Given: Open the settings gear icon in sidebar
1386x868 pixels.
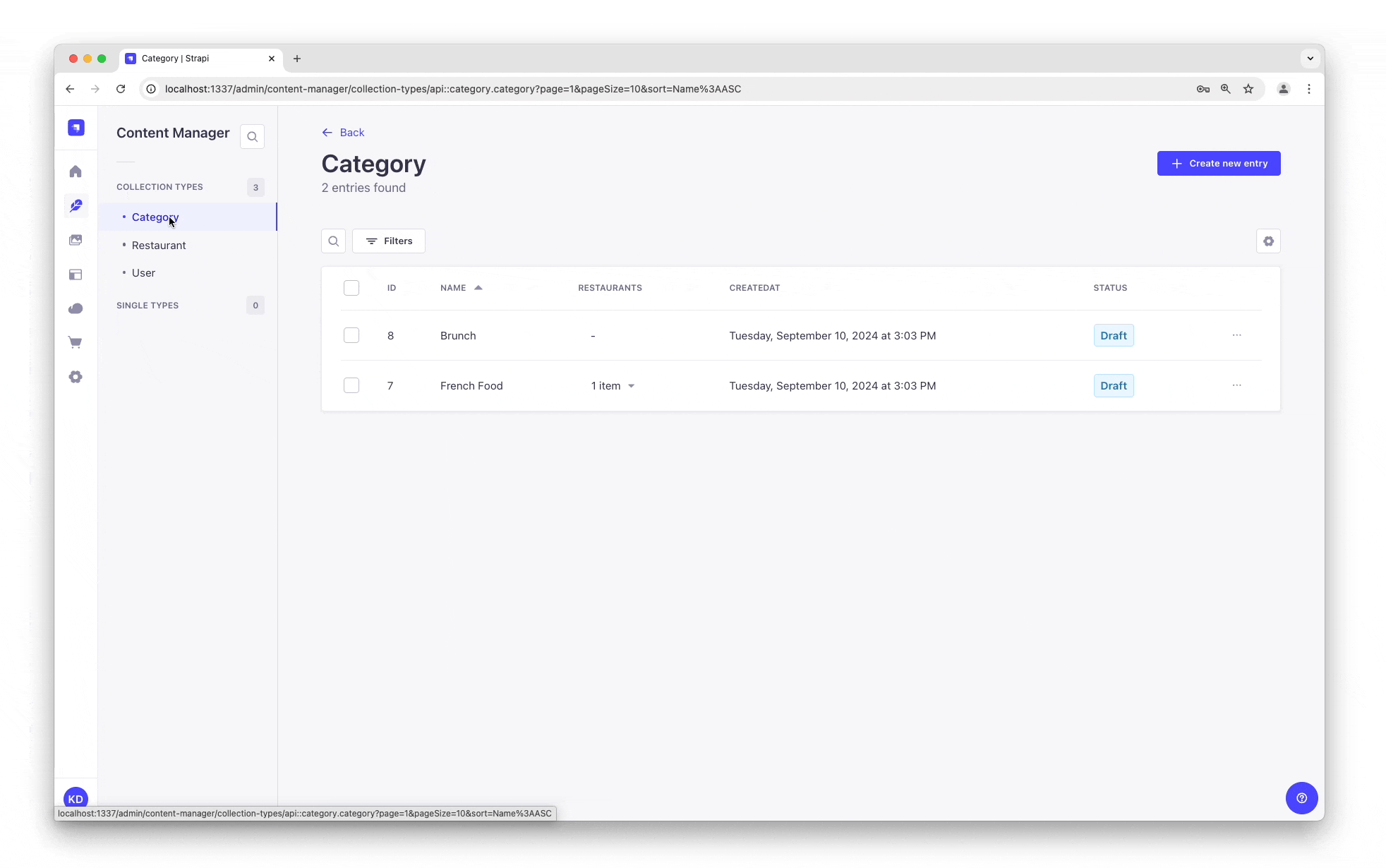Looking at the screenshot, I should 76,377.
